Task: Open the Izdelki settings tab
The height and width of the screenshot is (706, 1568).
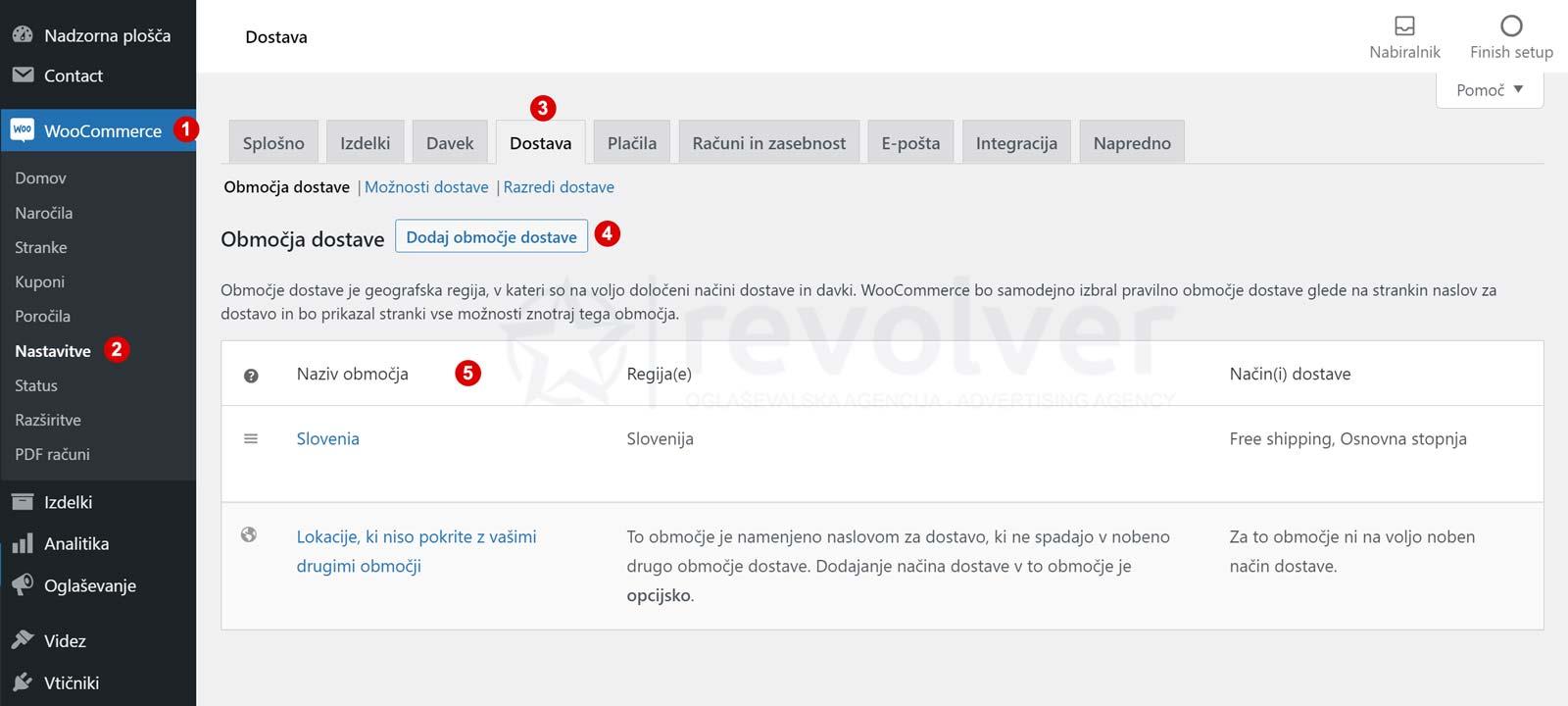Action: click(366, 143)
